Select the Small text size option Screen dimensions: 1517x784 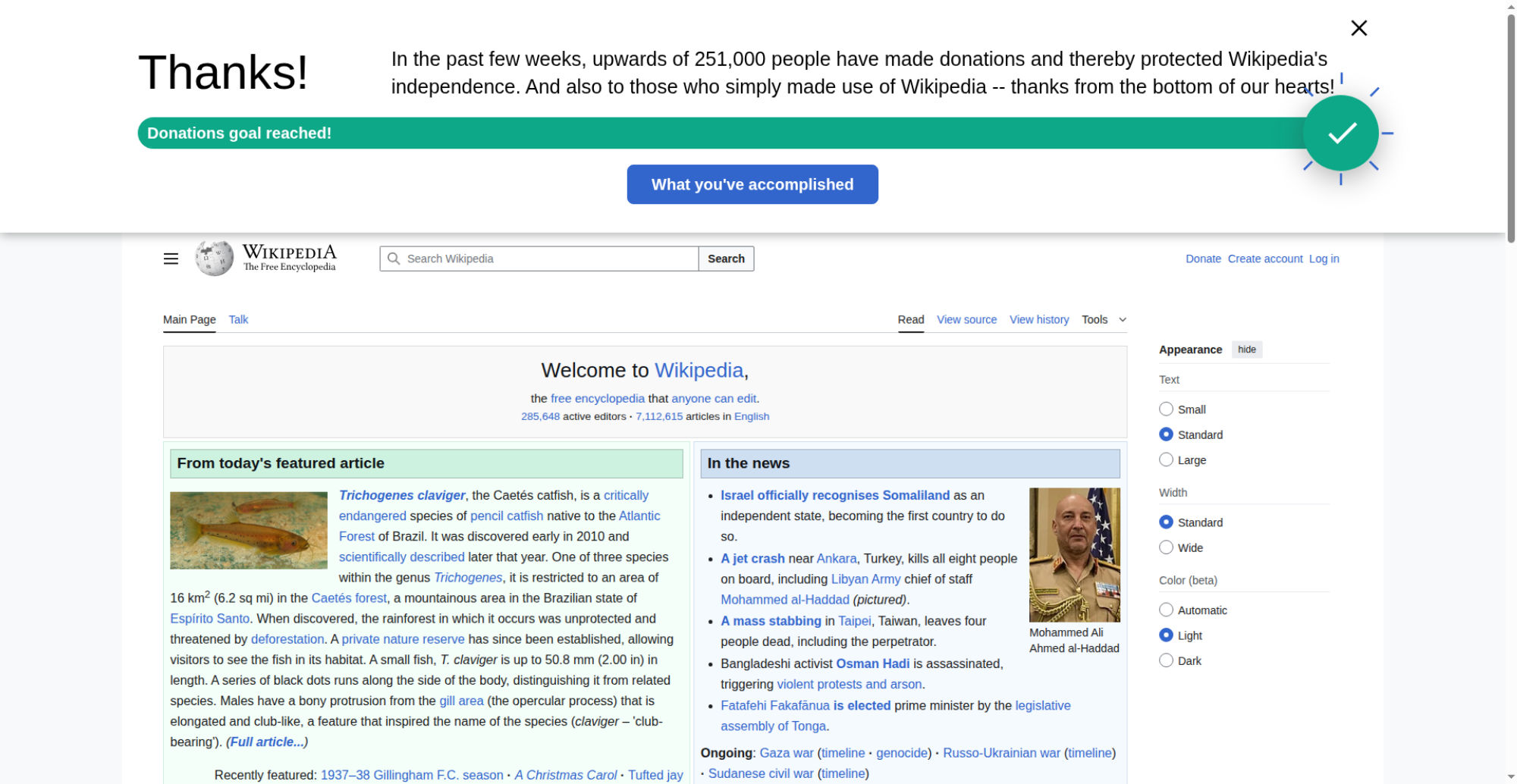click(1166, 409)
